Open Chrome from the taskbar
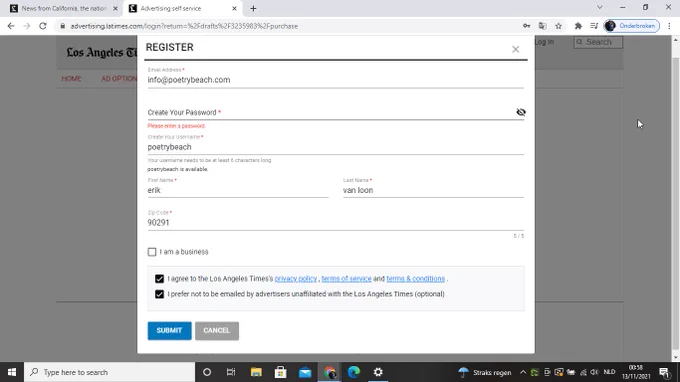The height and width of the screenshot is (382, 680). (x=330, y=372)
